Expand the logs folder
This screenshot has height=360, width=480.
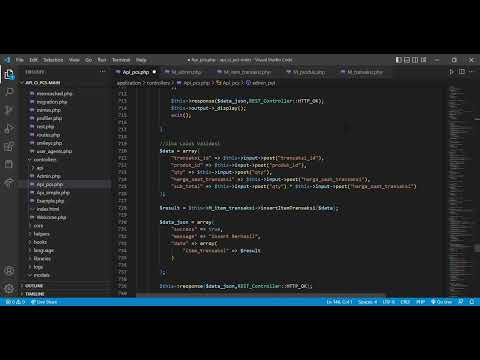pyautogui.click(x=38, y=267)
